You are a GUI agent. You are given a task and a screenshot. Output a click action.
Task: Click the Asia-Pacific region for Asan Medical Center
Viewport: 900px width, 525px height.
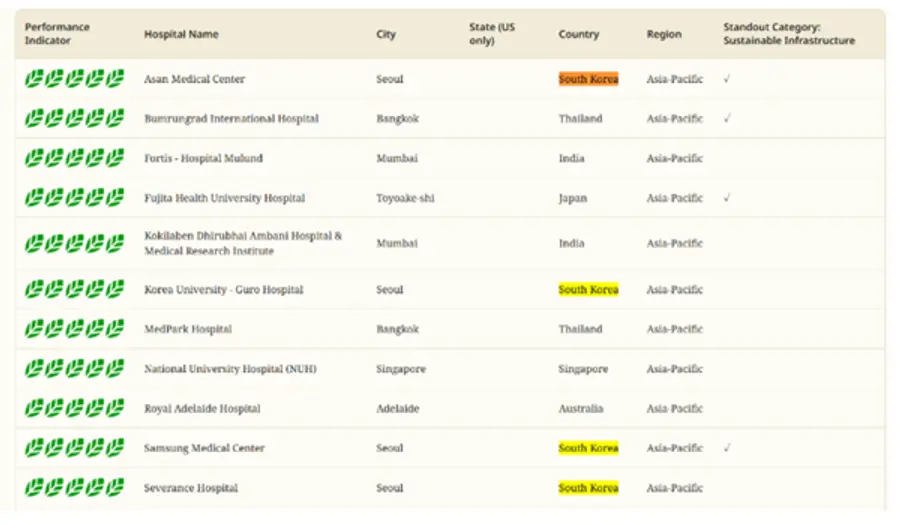tap(674, 79)
